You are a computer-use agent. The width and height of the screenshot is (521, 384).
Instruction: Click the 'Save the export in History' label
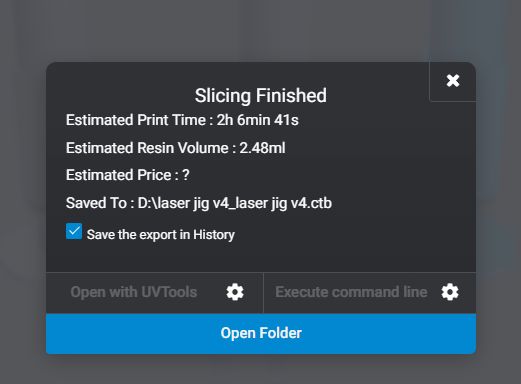161,235
